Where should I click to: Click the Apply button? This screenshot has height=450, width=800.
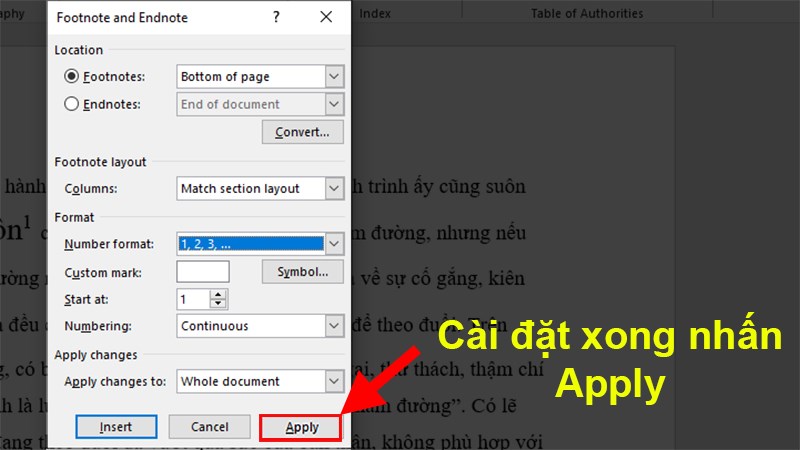[301, 427]
